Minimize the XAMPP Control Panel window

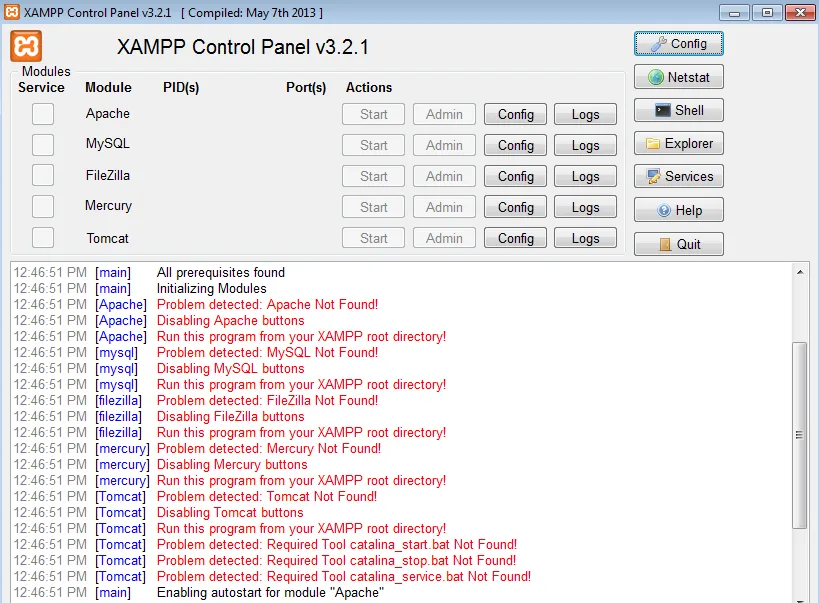click(734, 13)
